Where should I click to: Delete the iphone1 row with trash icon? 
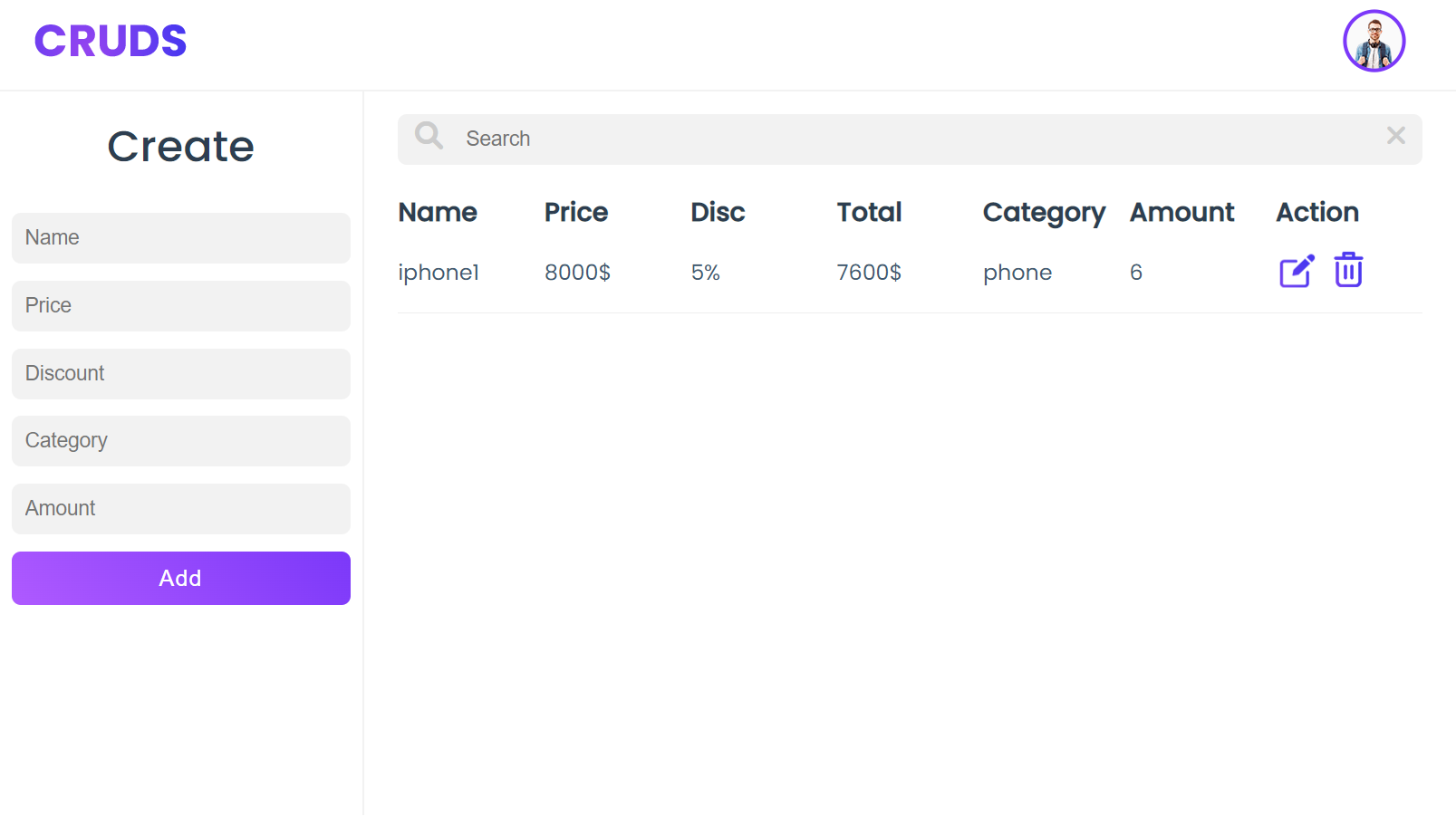tap(1348, 270)
